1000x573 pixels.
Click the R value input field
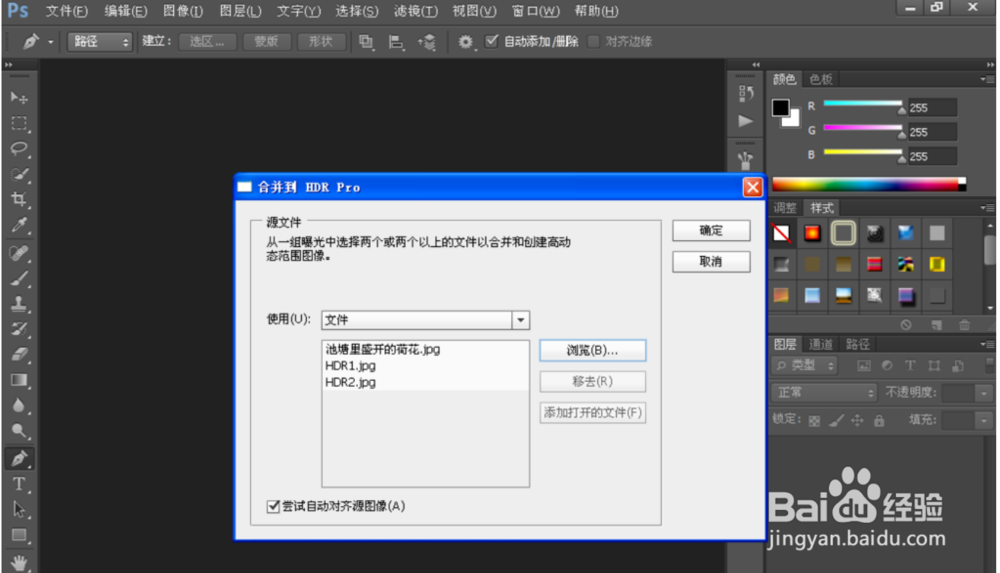click(932, 108)
